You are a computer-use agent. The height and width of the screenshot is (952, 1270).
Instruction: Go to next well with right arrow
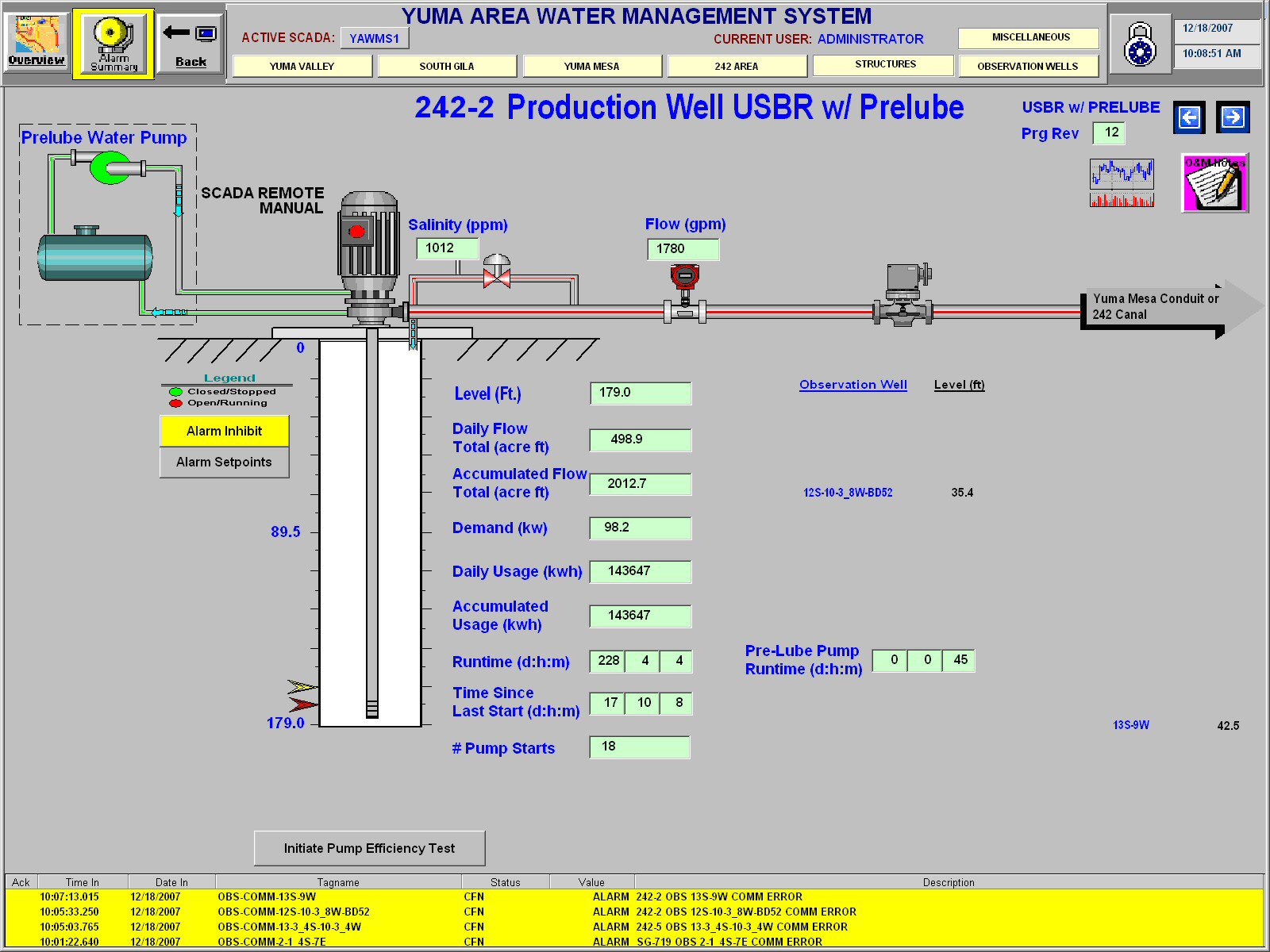[1233, 118]
